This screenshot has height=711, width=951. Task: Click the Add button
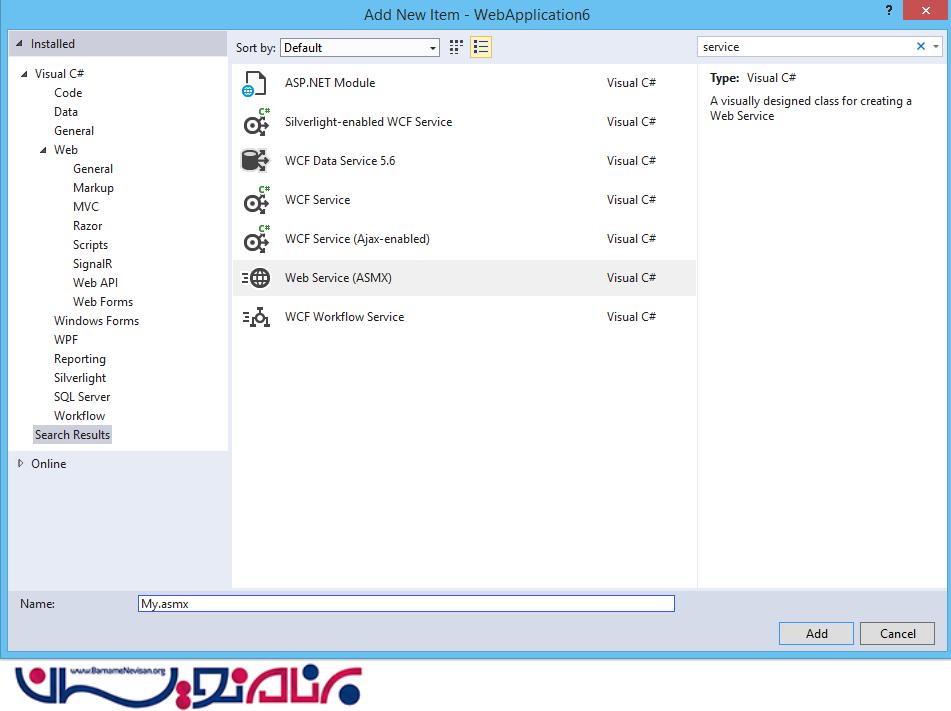[x=816, y=633]
